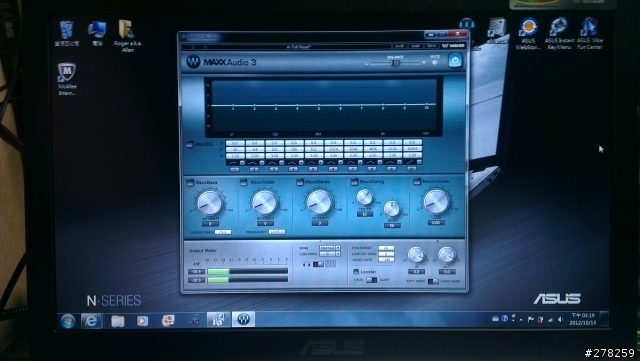Click the MaxxBass Intensity knob

pos(210,203)
